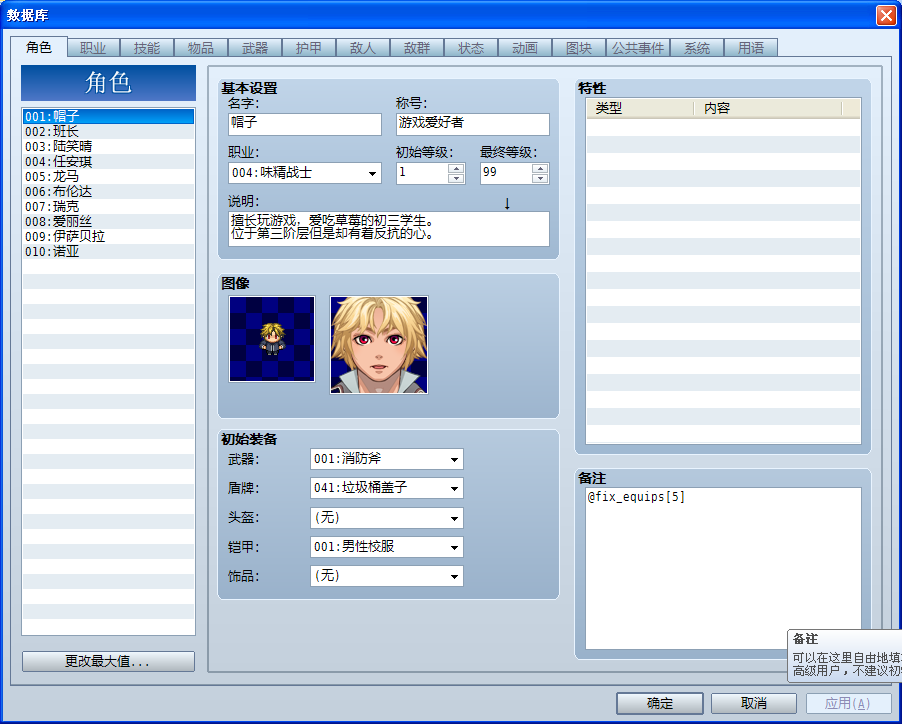
Task: Select character 006:布伦达
Action: click(108, 191)
